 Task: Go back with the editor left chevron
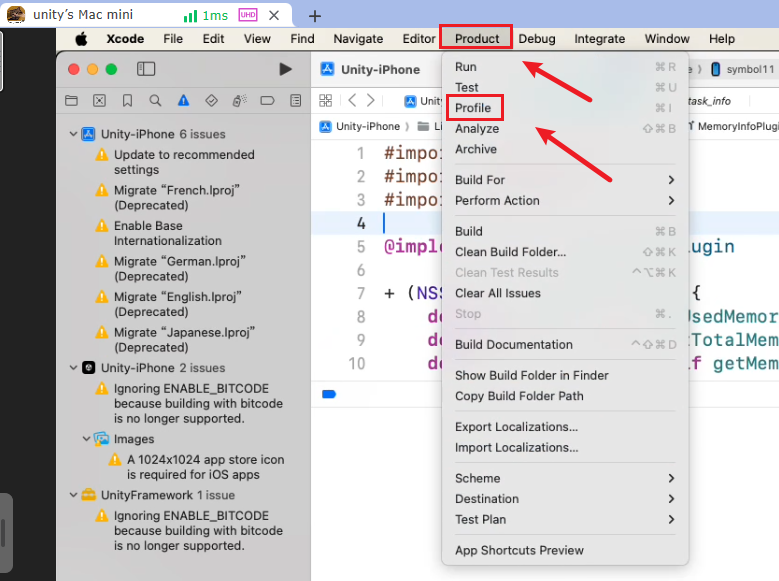point(352,100)
